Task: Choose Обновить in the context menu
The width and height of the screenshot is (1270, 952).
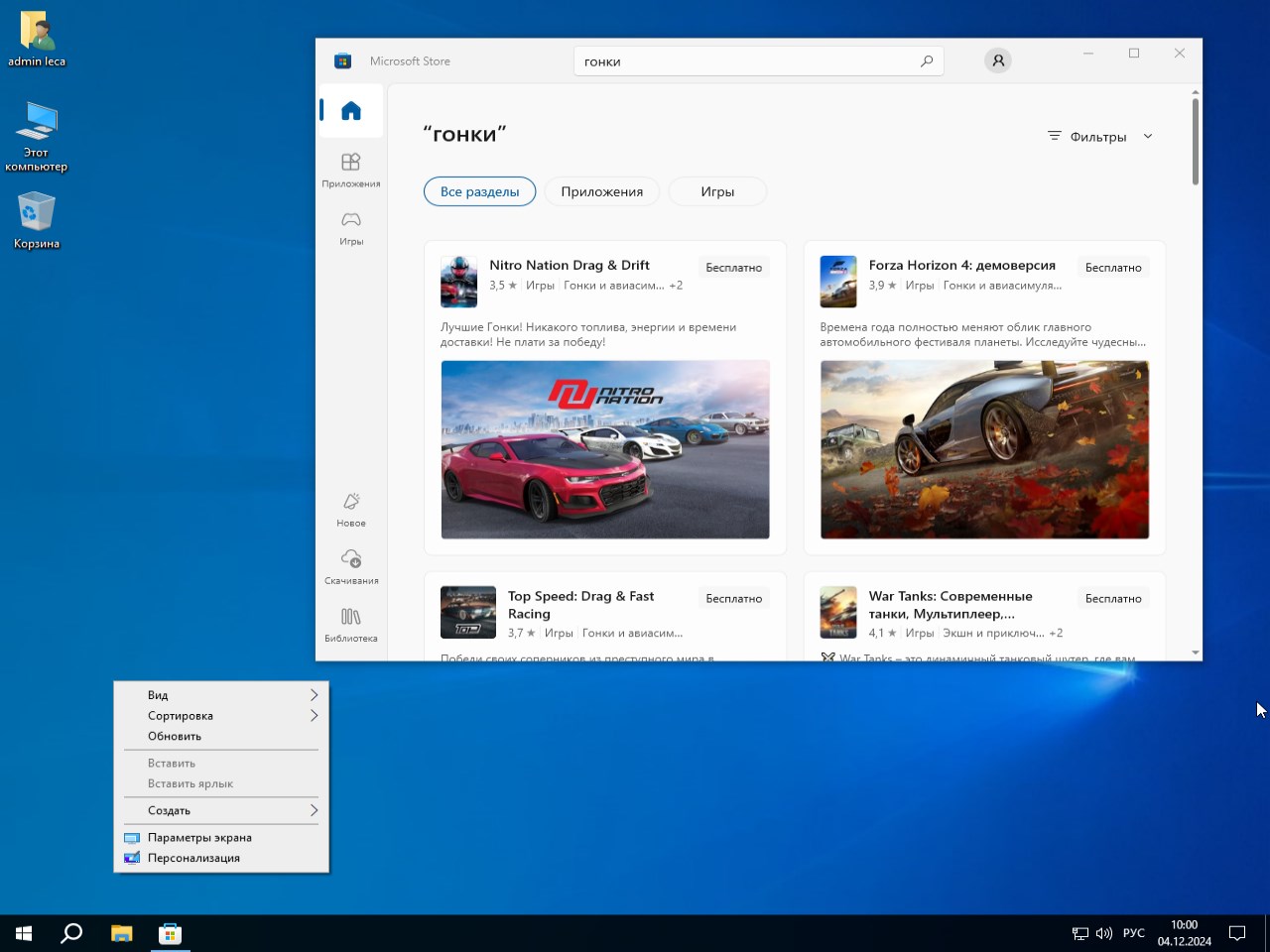Action: tap(175, 737)
